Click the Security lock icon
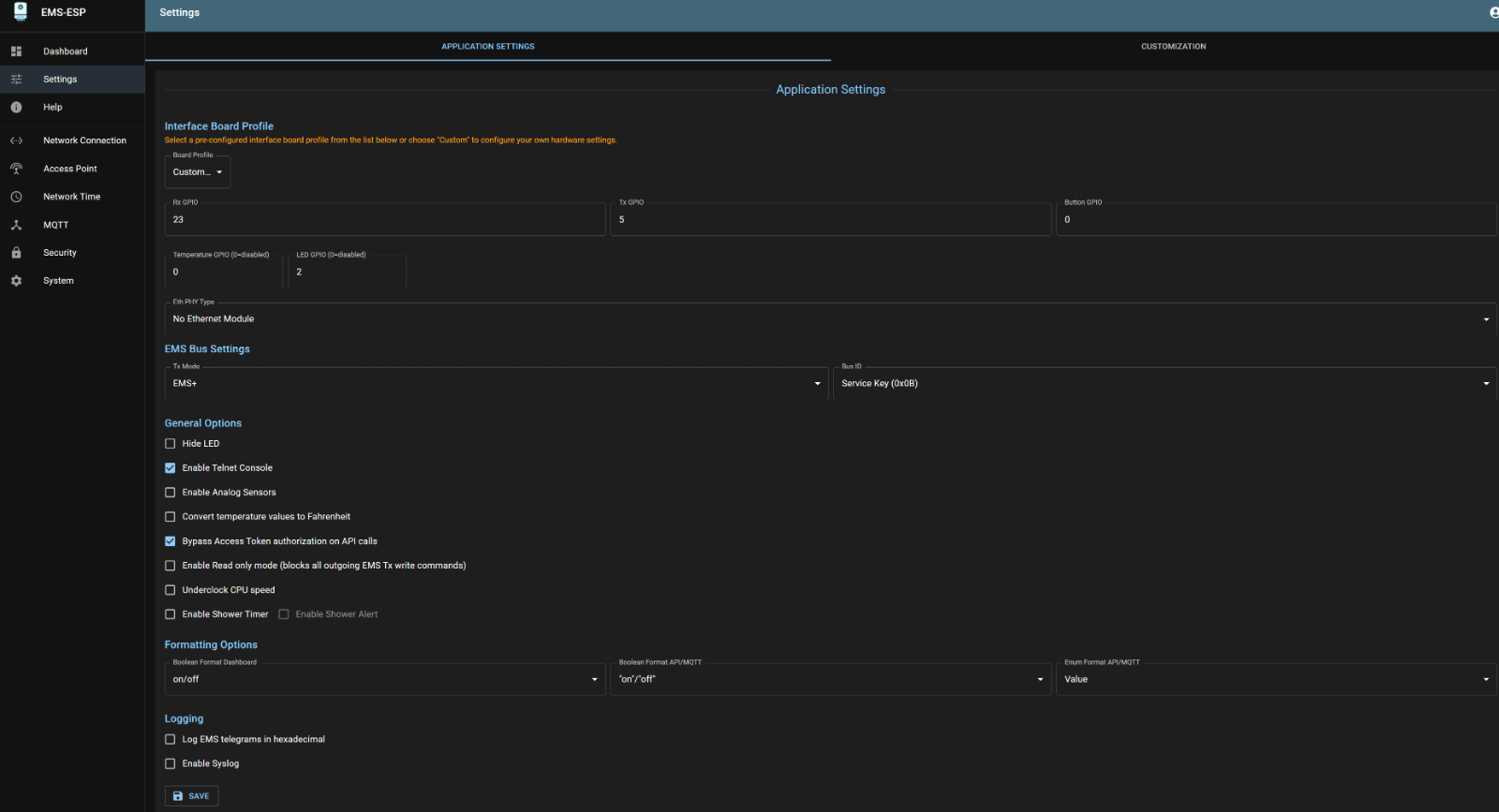This screenshot has height=812, width=1499. pyautogui.click(x=16, y=253)
